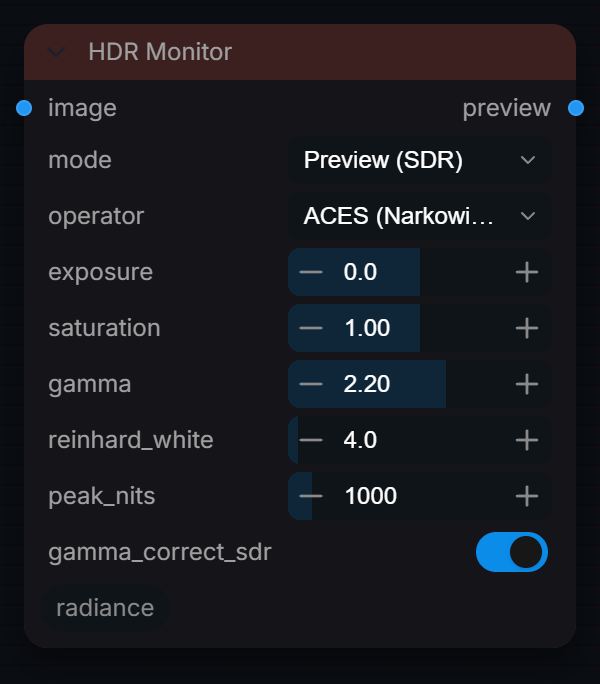
Task: Click the peak_nits 1000 value field
Action: 419,496
